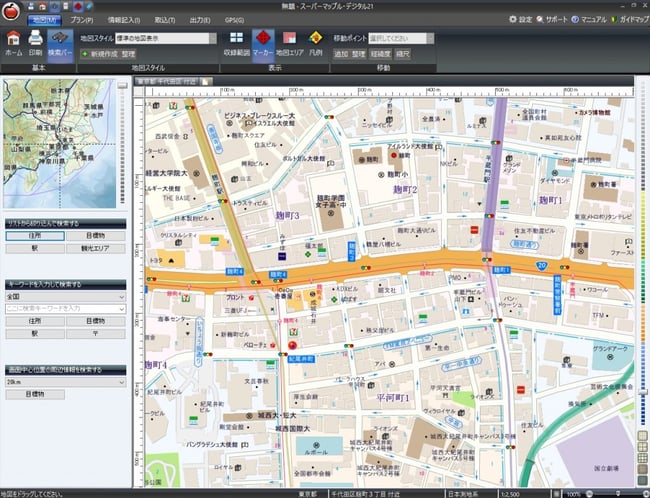Click the ホーム (Home) ribbon icon

point(13,43)
